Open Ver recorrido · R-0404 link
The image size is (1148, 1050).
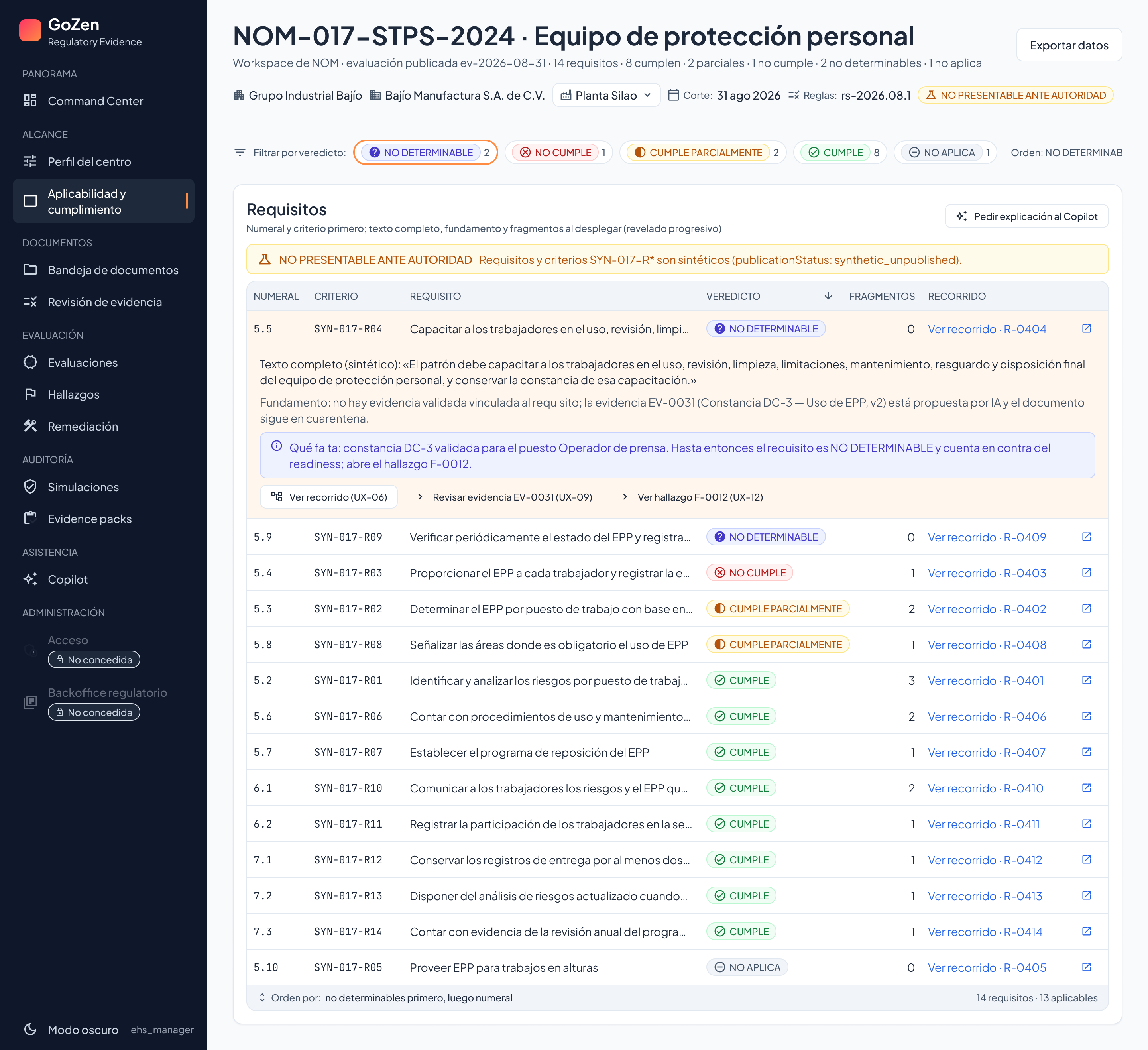point(987,329)
